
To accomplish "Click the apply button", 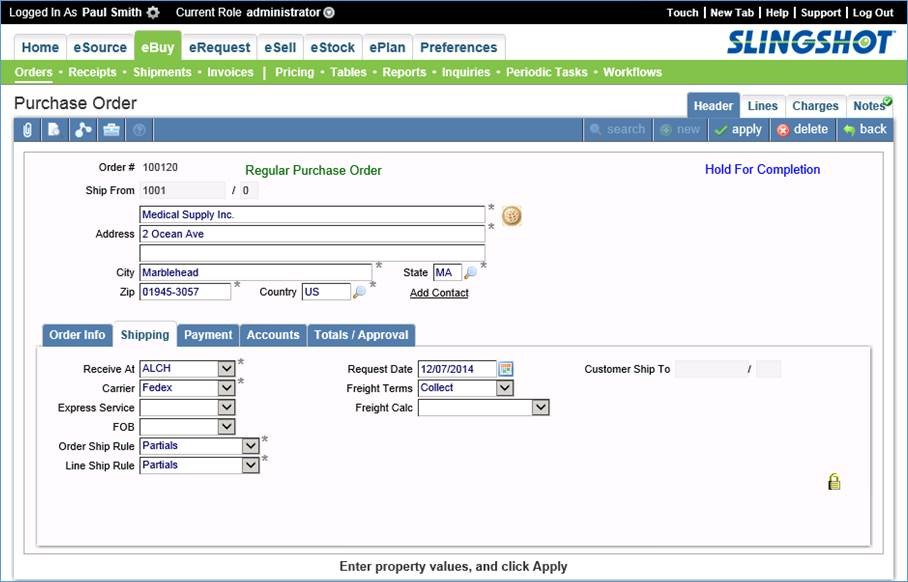I will 738,129.
